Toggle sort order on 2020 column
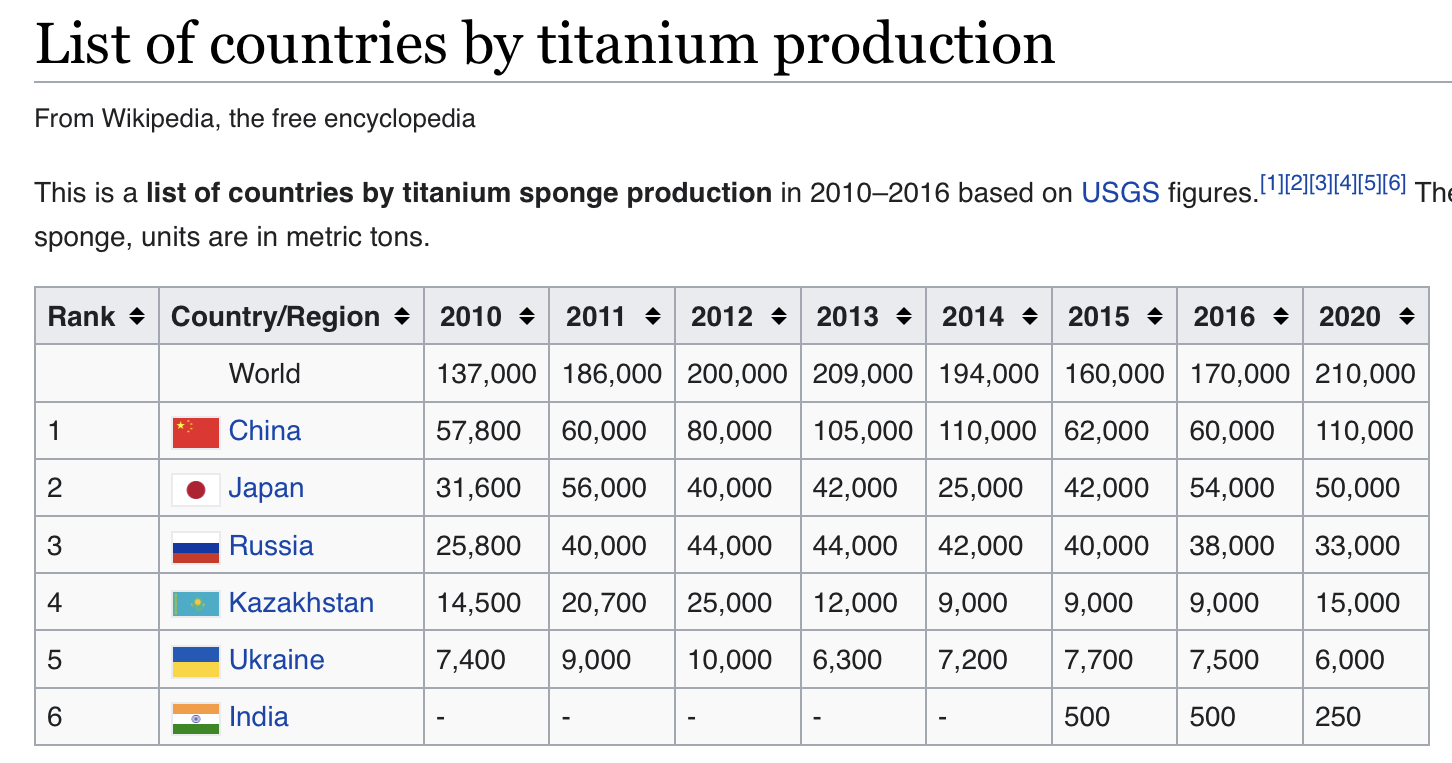Viewport: 1452px width, 763px height. [x=1406, y=317]
